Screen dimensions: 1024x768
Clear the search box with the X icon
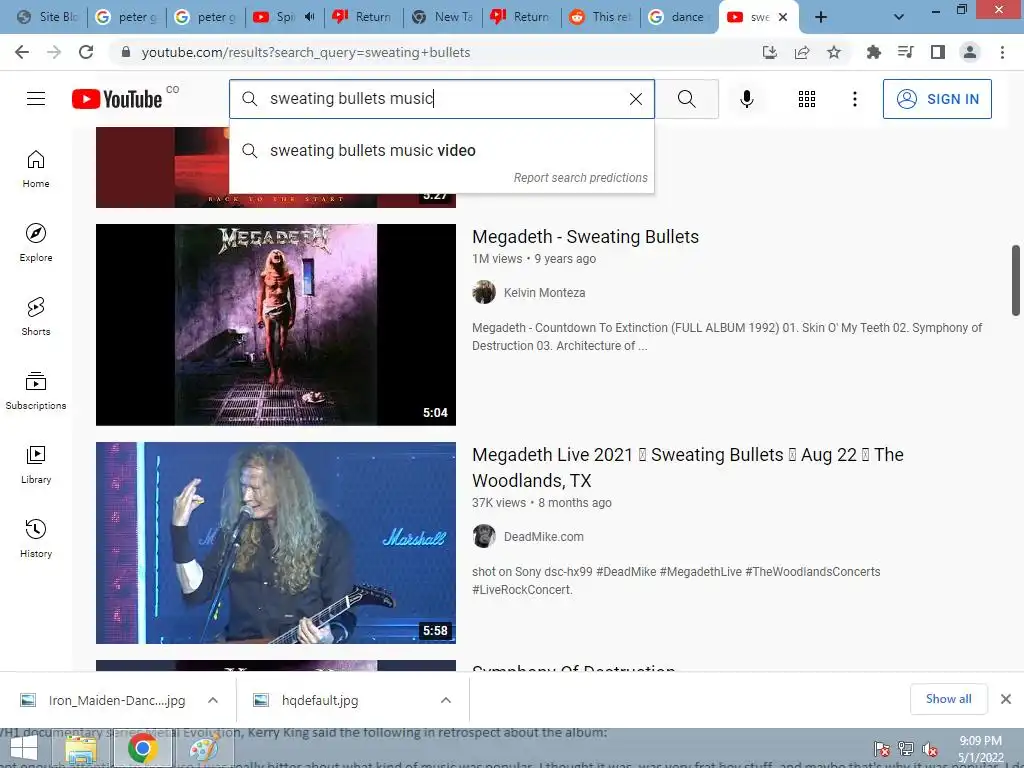pyautogui.click(x=635, y=99)
